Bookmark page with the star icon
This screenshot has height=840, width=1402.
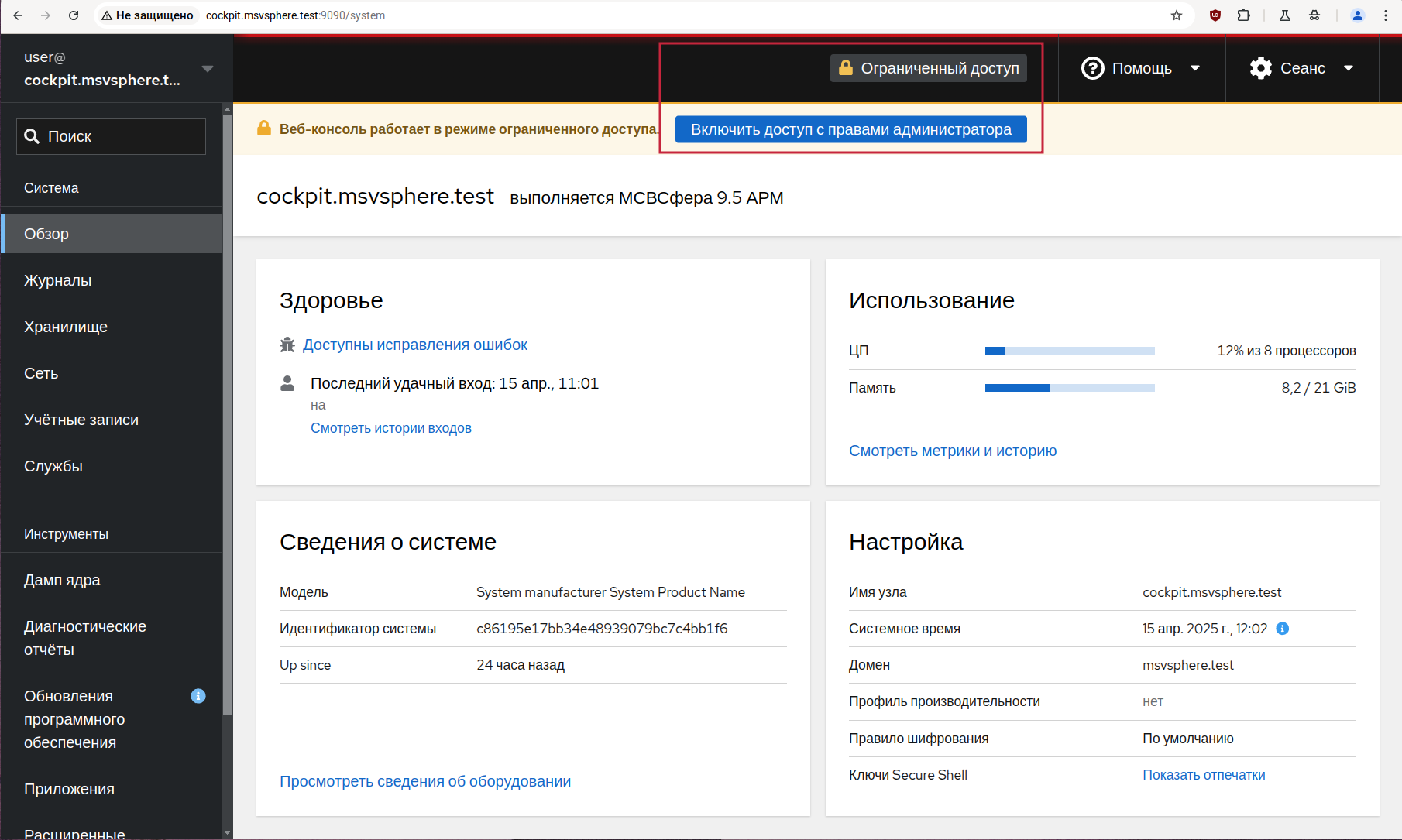point(1176,15)
